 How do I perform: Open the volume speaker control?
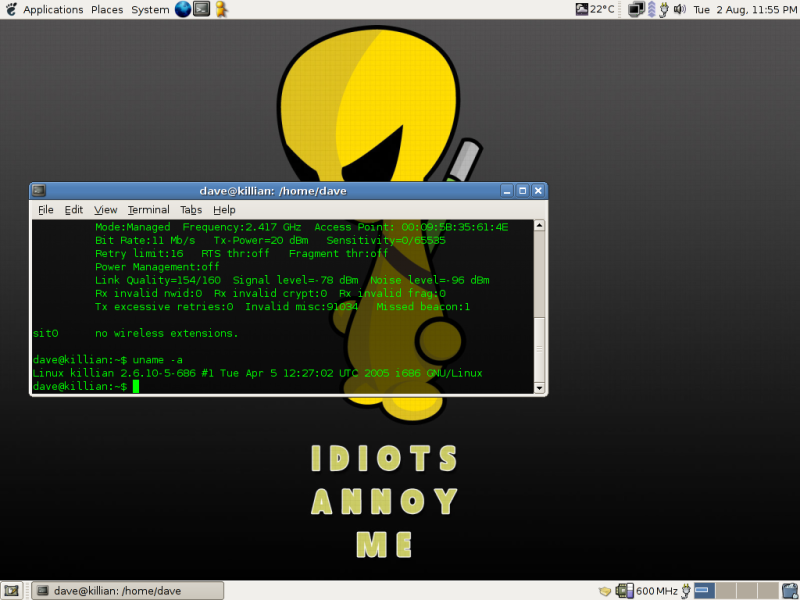click(x=679, y=9)
